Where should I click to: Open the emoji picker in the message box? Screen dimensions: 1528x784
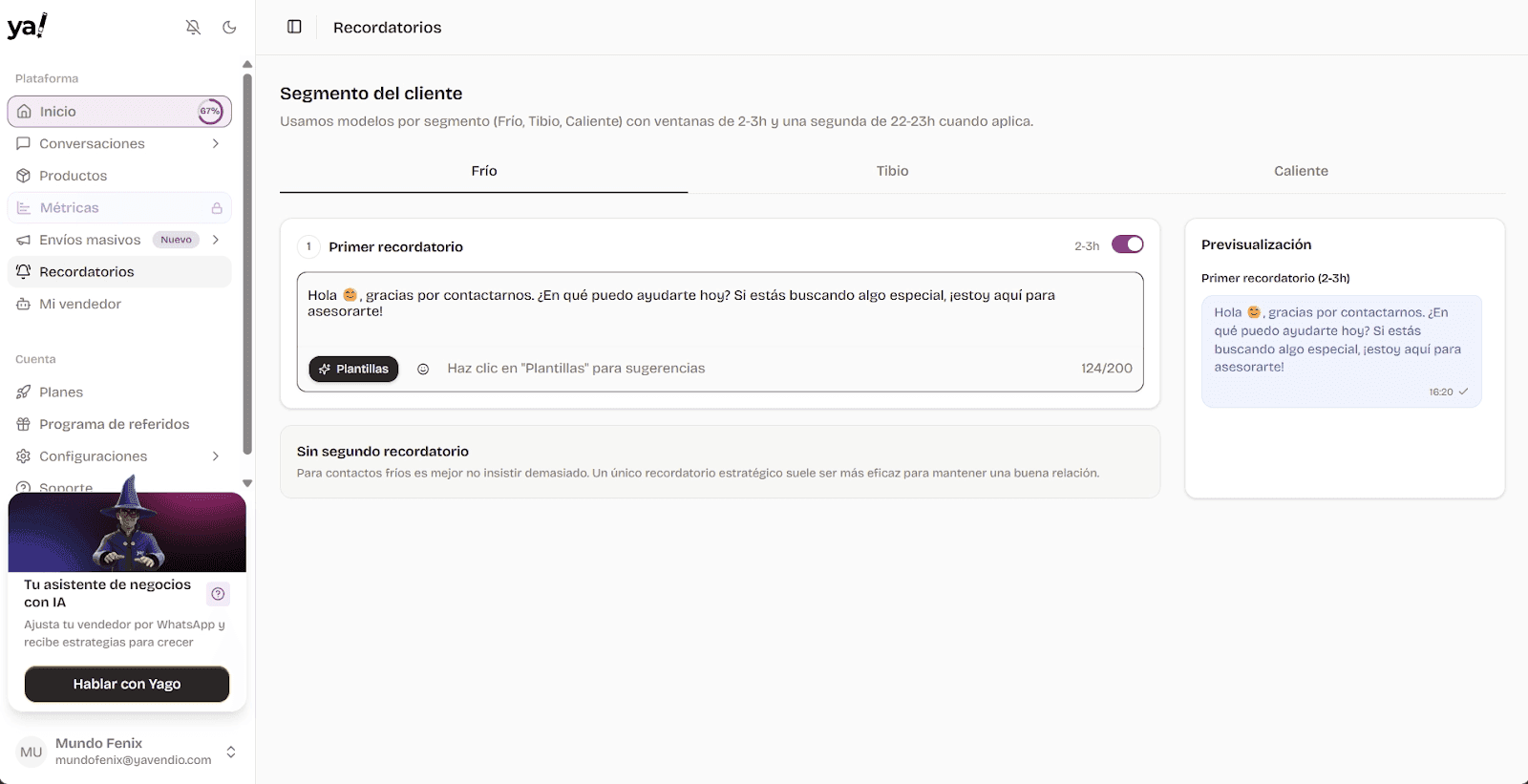423,369
